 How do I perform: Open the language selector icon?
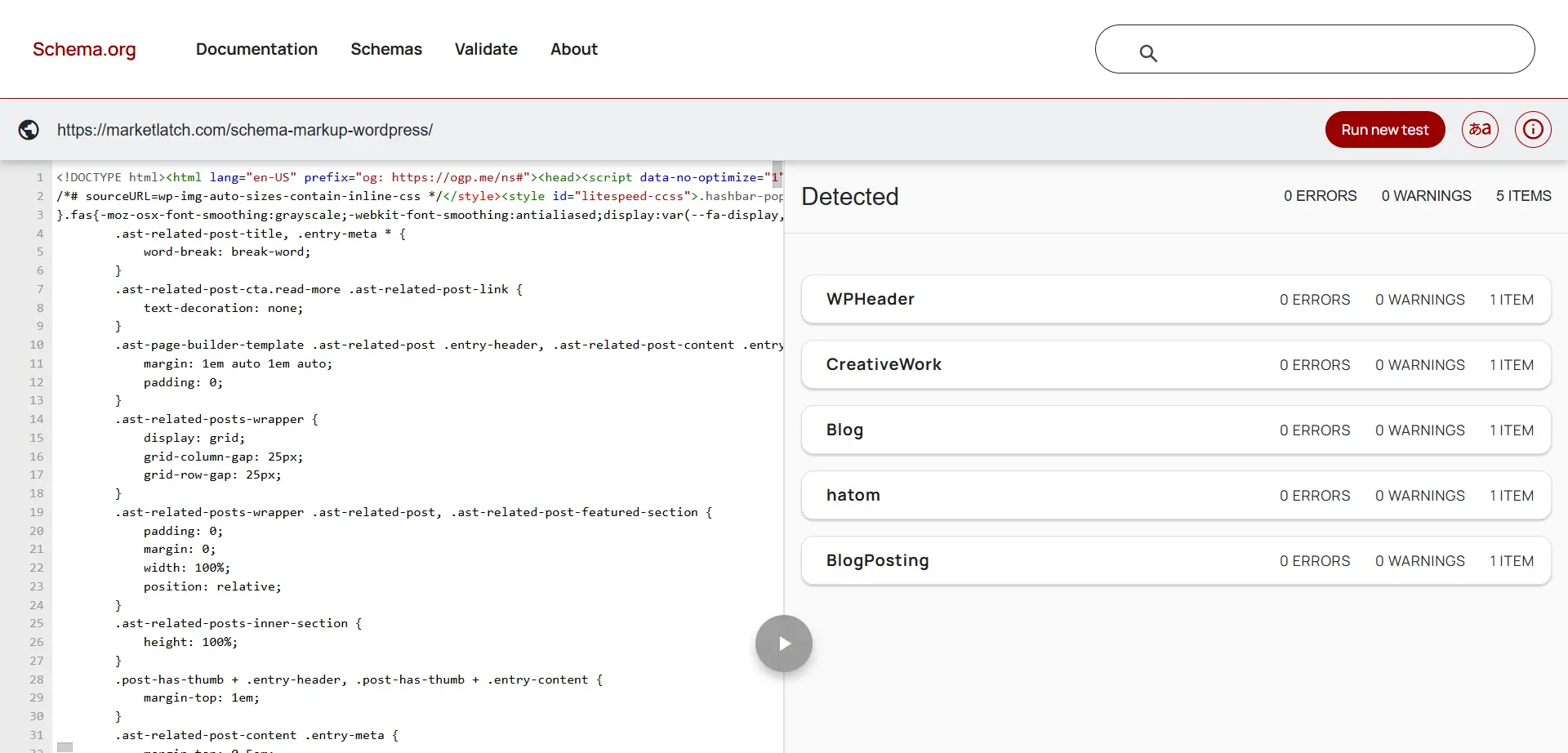click(x=1480, y=129)
